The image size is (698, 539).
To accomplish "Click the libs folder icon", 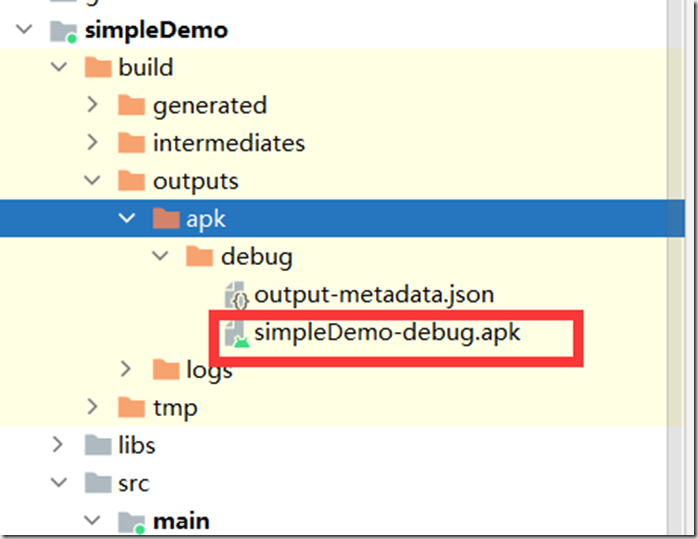I will pos(97,445).
